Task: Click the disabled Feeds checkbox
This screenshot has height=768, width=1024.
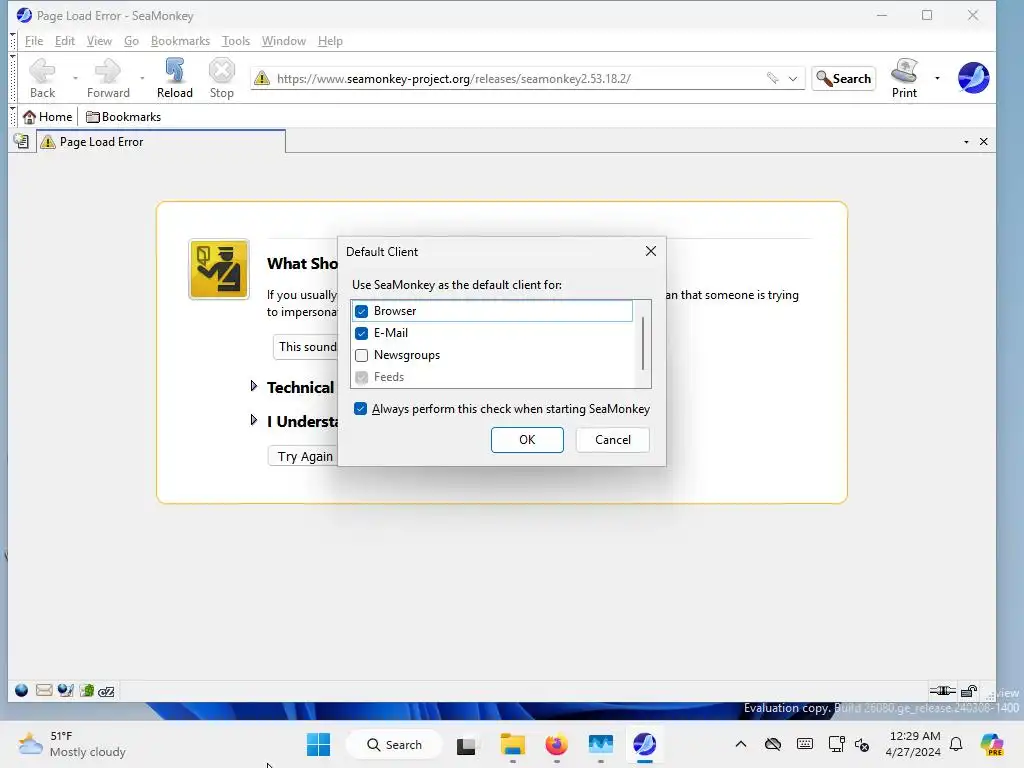Action: (361, 377)
